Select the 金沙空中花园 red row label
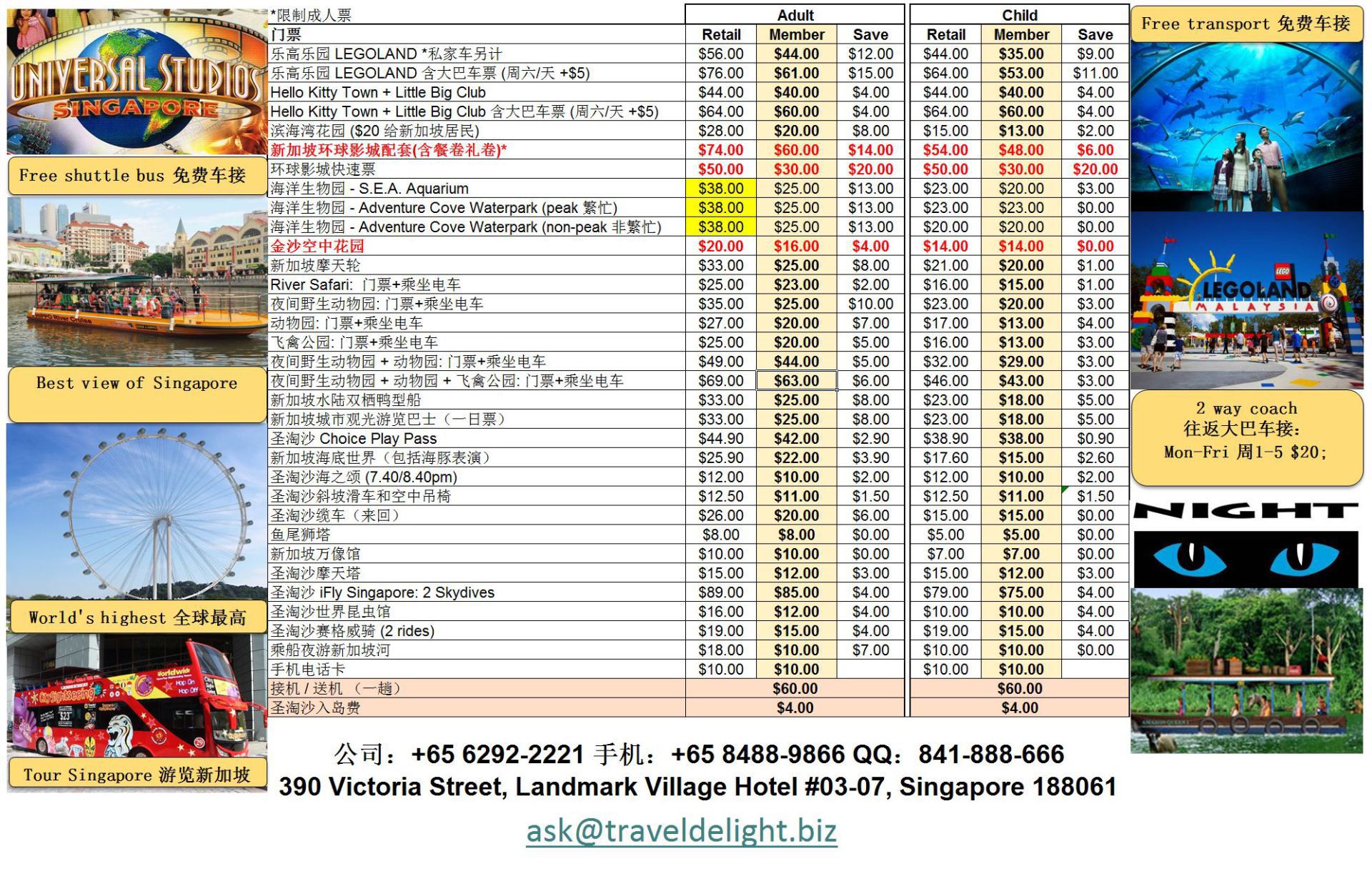Screen dimensions: 1372x869 click(x=317, y=247)
